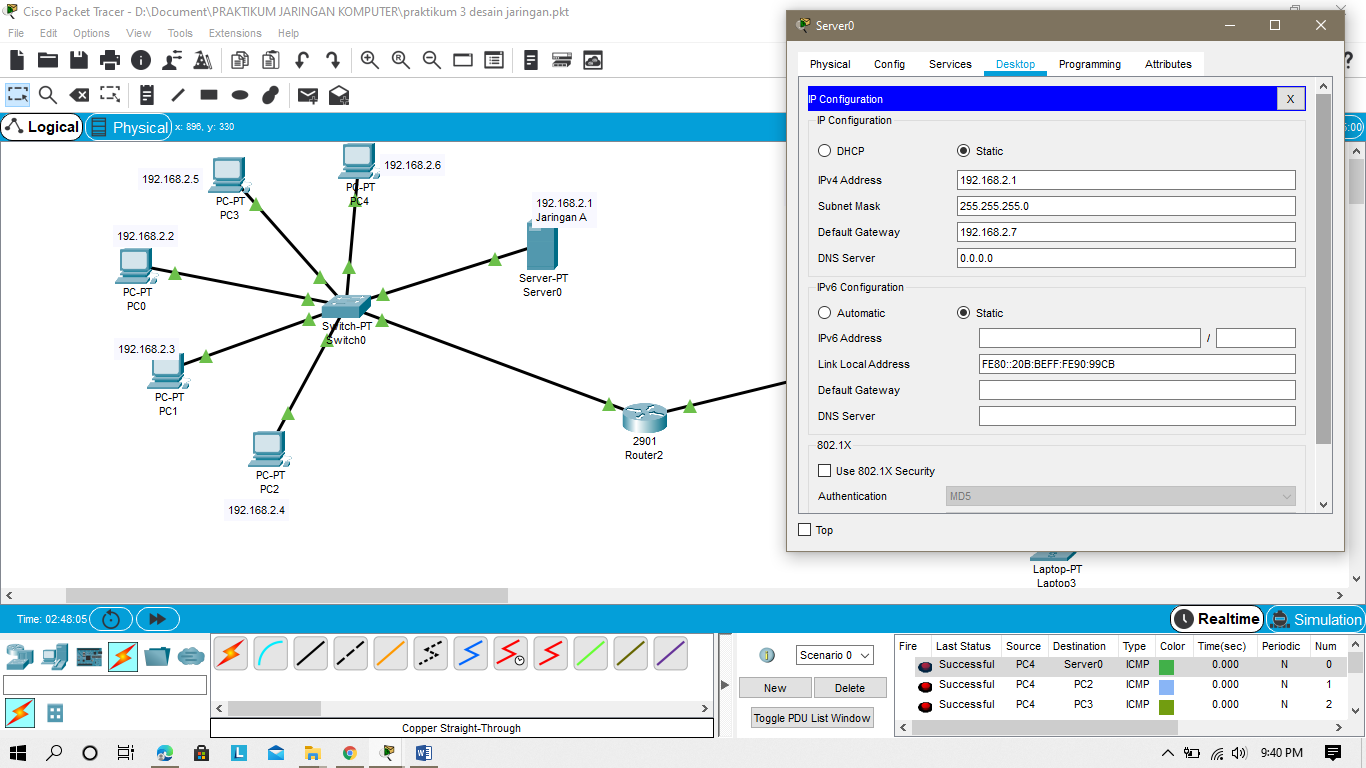Screen dimensions: 1366x768
Task: Enable DHCP for IPv4 configuration
Action: point(824,150)
